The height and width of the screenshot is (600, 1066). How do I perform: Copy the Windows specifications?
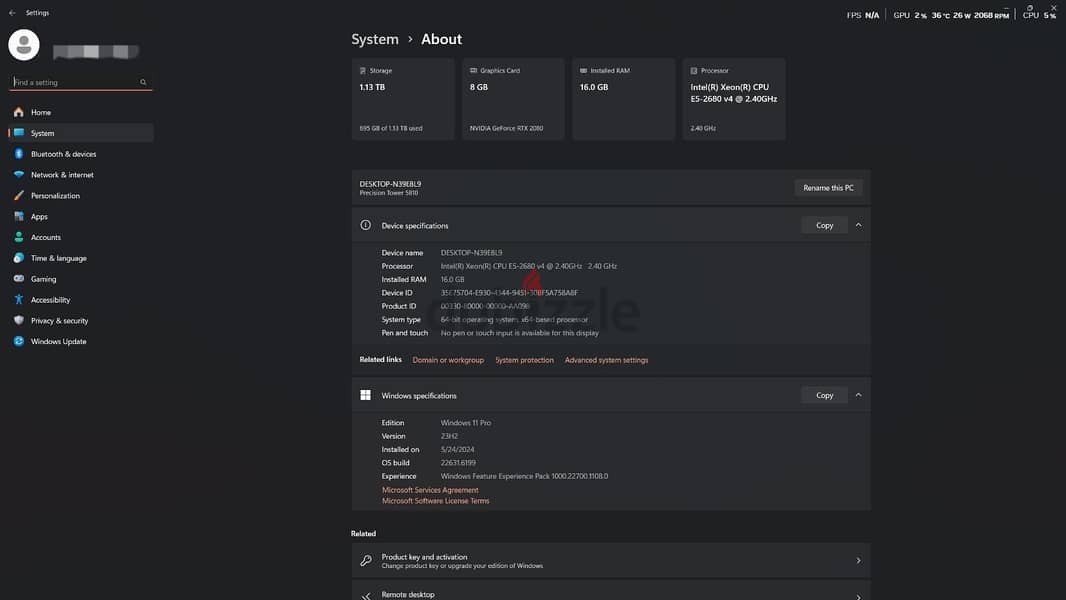[x=824, y=395]
